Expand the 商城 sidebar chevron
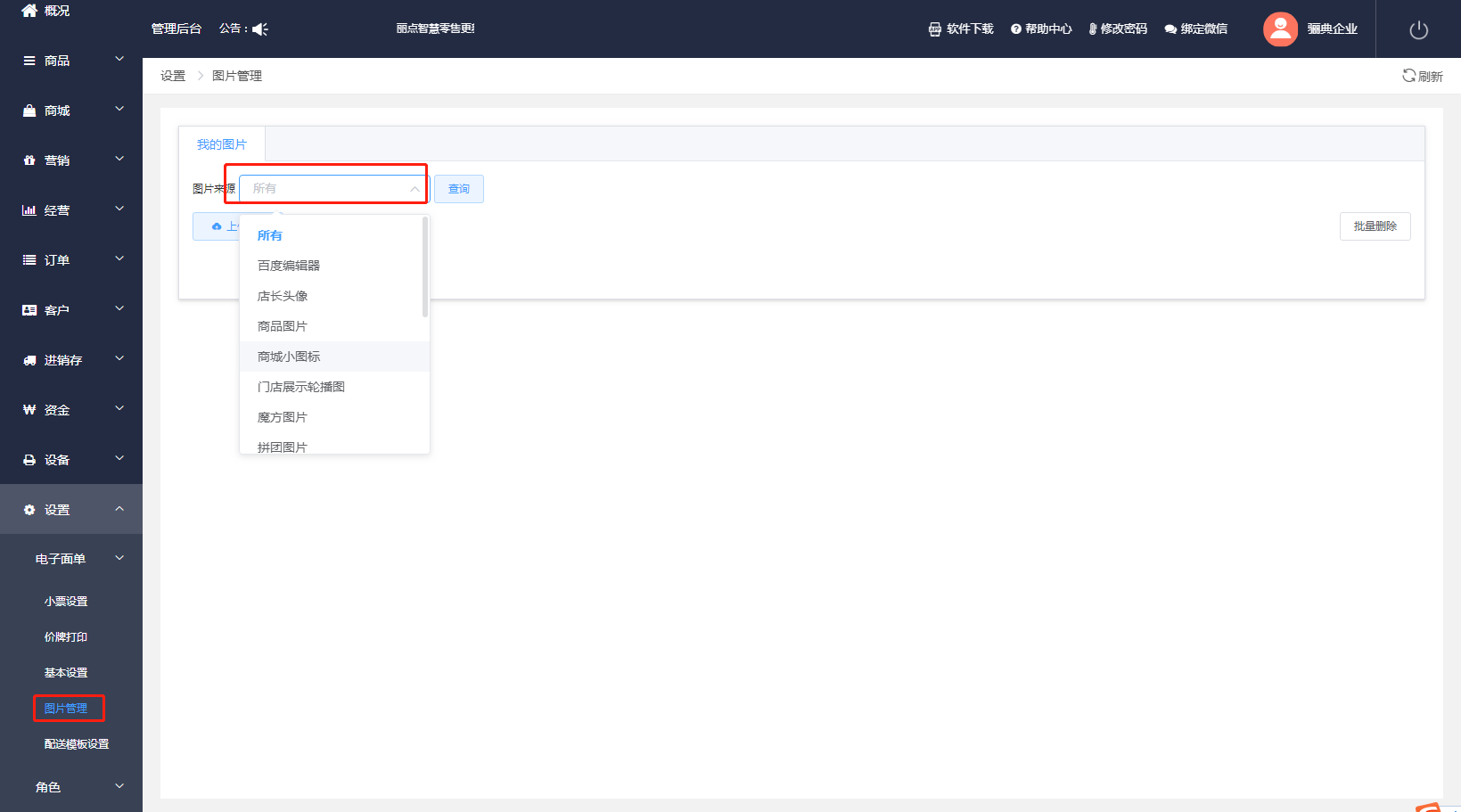Viewport: 1461px width, 812px height. pyautogui.click(x=119, y=110)
